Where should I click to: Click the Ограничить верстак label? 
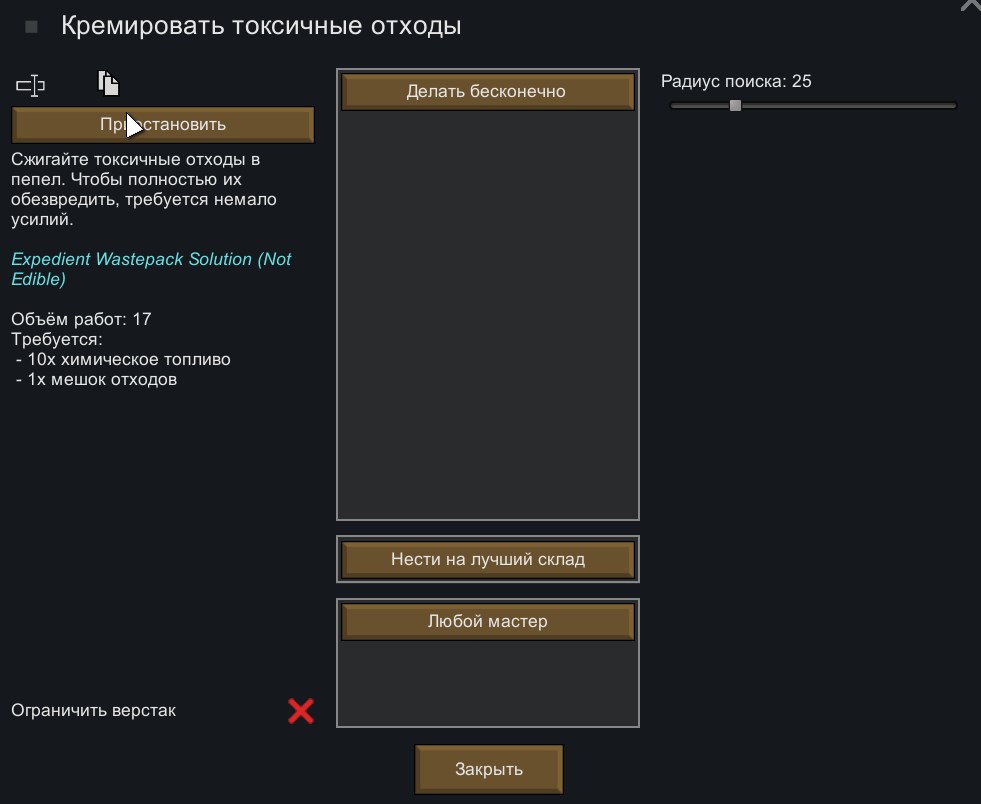tap(93, 711)
